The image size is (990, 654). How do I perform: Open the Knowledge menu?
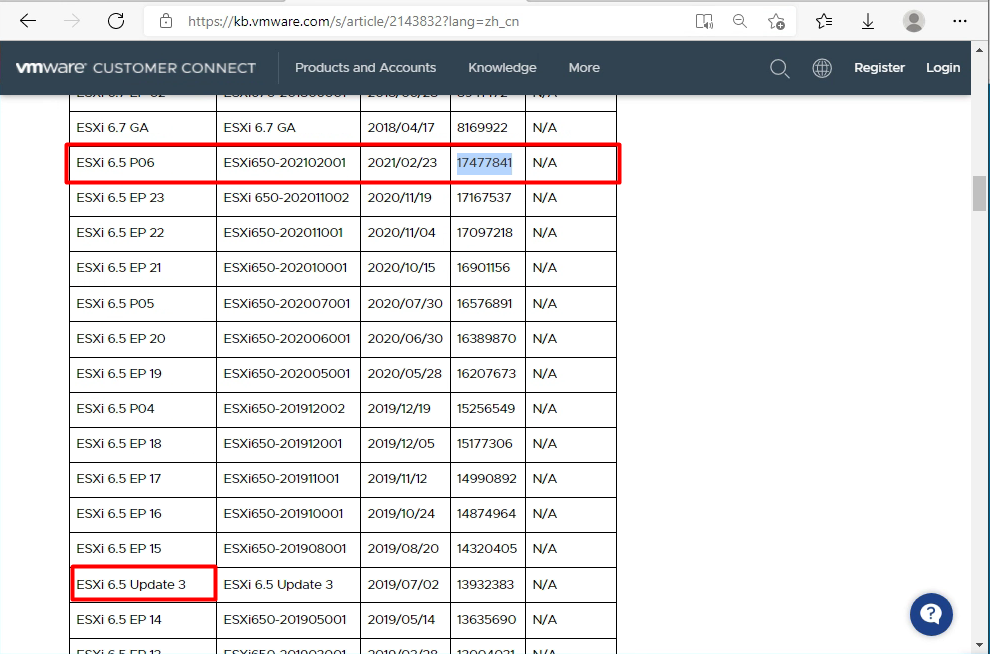tap(502, 68)
